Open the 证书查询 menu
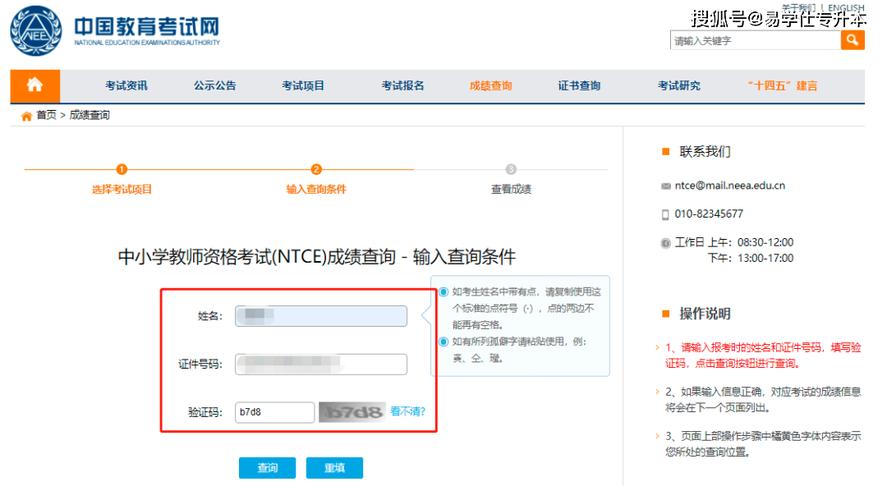The image size is (887, 500). click(x=579, y=85)
